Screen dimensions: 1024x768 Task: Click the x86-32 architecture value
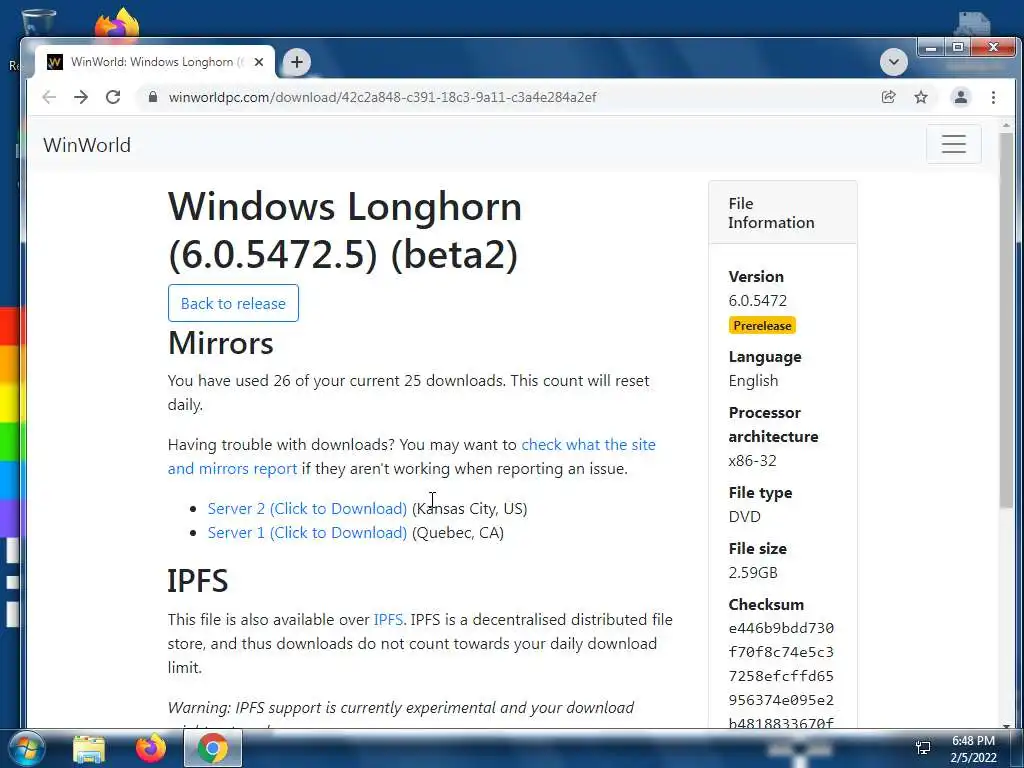point(752,461)
